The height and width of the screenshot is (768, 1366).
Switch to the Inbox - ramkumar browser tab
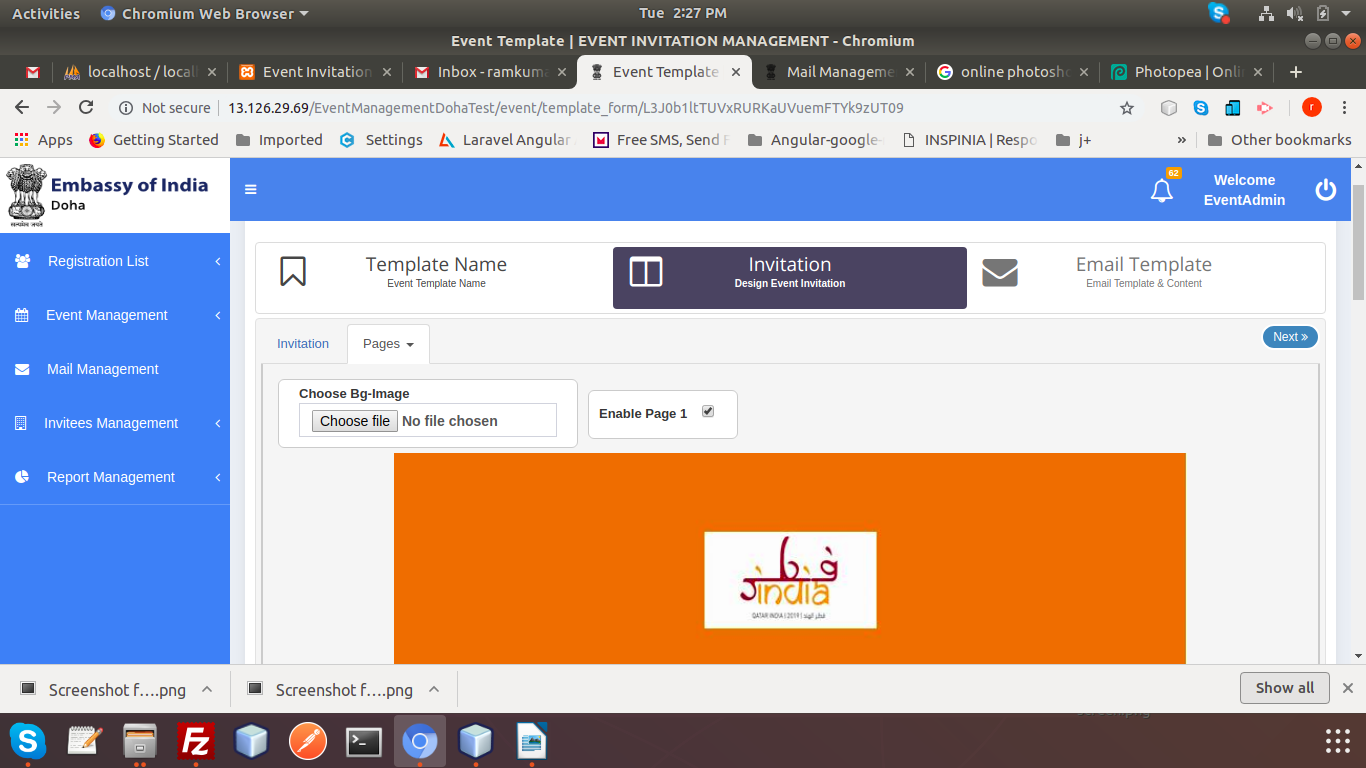coord(491,72)
